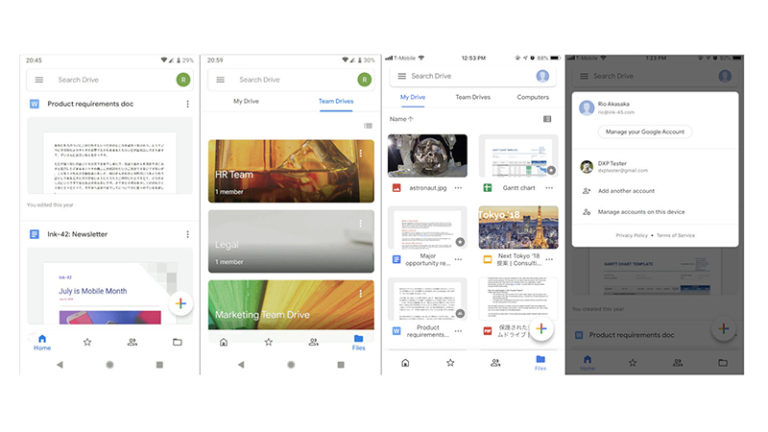Image resolution: width=768 pixels, height=432 pixels.
Task: Open more options for Product requirements doc card
Action: [x=188, y=104]
